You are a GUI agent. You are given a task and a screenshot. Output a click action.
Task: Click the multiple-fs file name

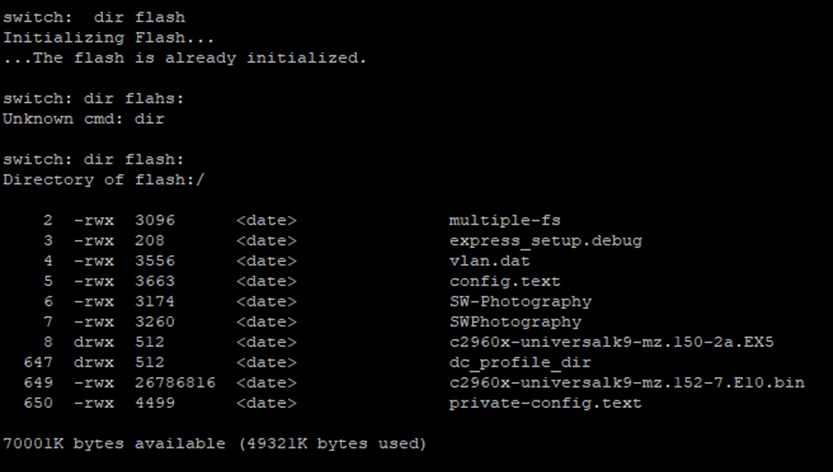click(x=499, y=220)
